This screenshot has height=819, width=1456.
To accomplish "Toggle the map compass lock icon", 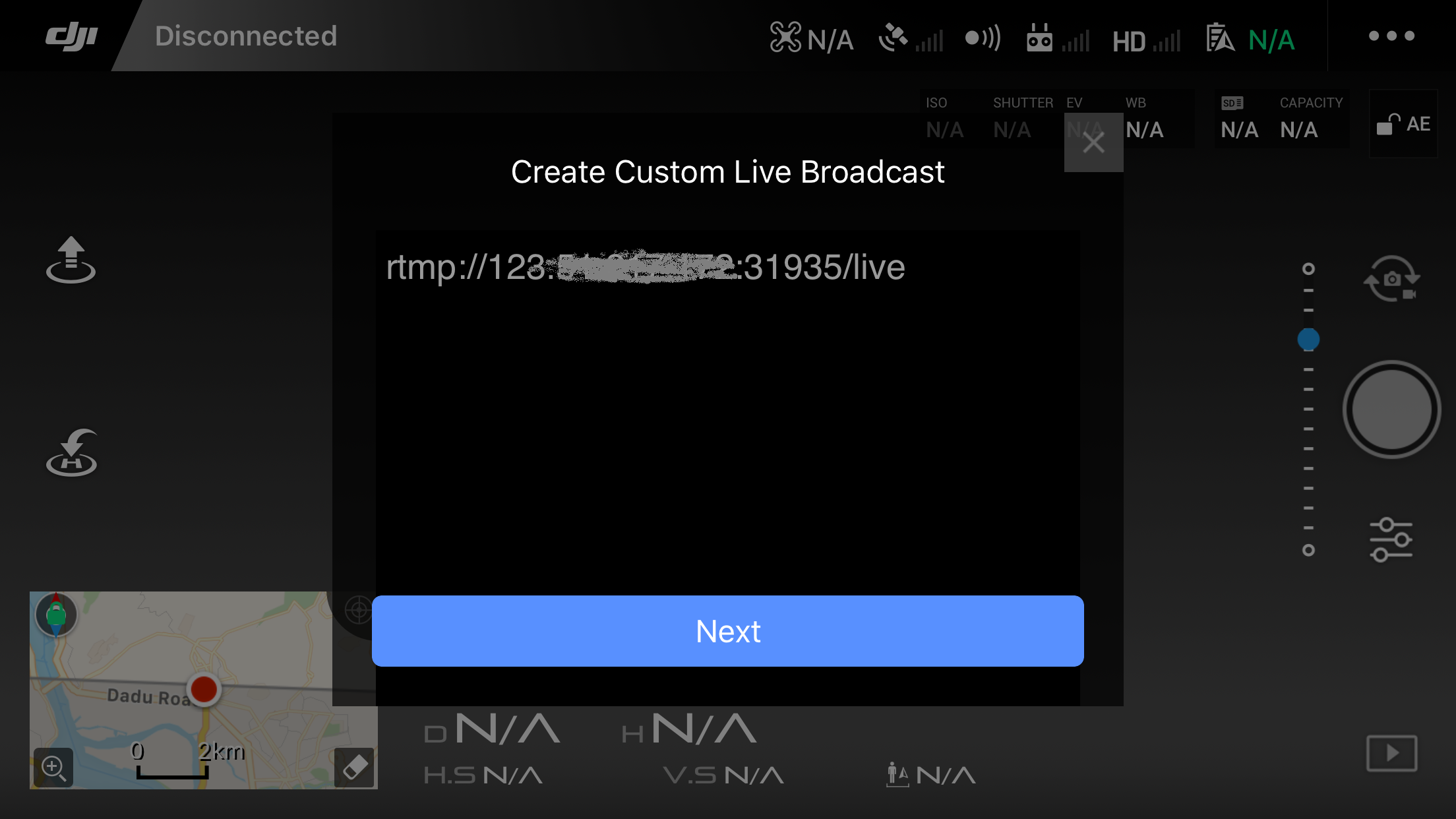I will [56, 615].
